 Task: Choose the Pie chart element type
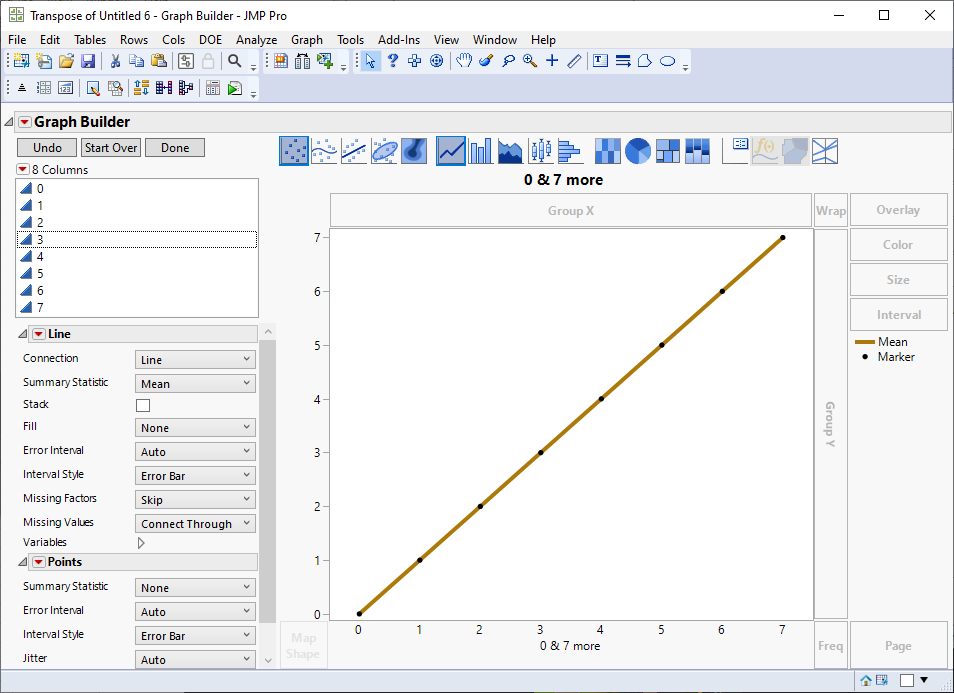click(x=636, y=150)
